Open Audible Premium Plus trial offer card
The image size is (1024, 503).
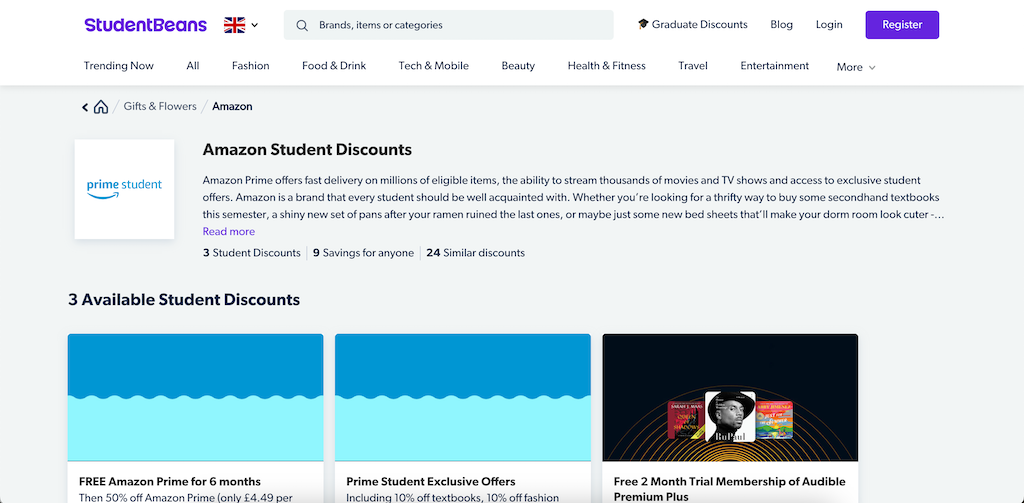pyautogui.click(x=730, y=418)
